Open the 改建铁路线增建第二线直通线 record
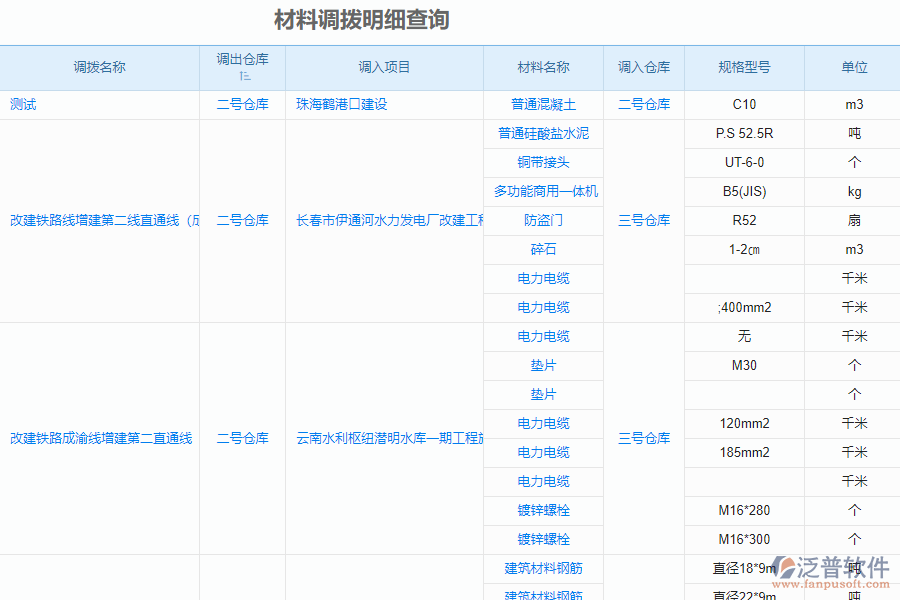Image resolution: width=900 pixels, height=600 pixels. tap(100, 221)
